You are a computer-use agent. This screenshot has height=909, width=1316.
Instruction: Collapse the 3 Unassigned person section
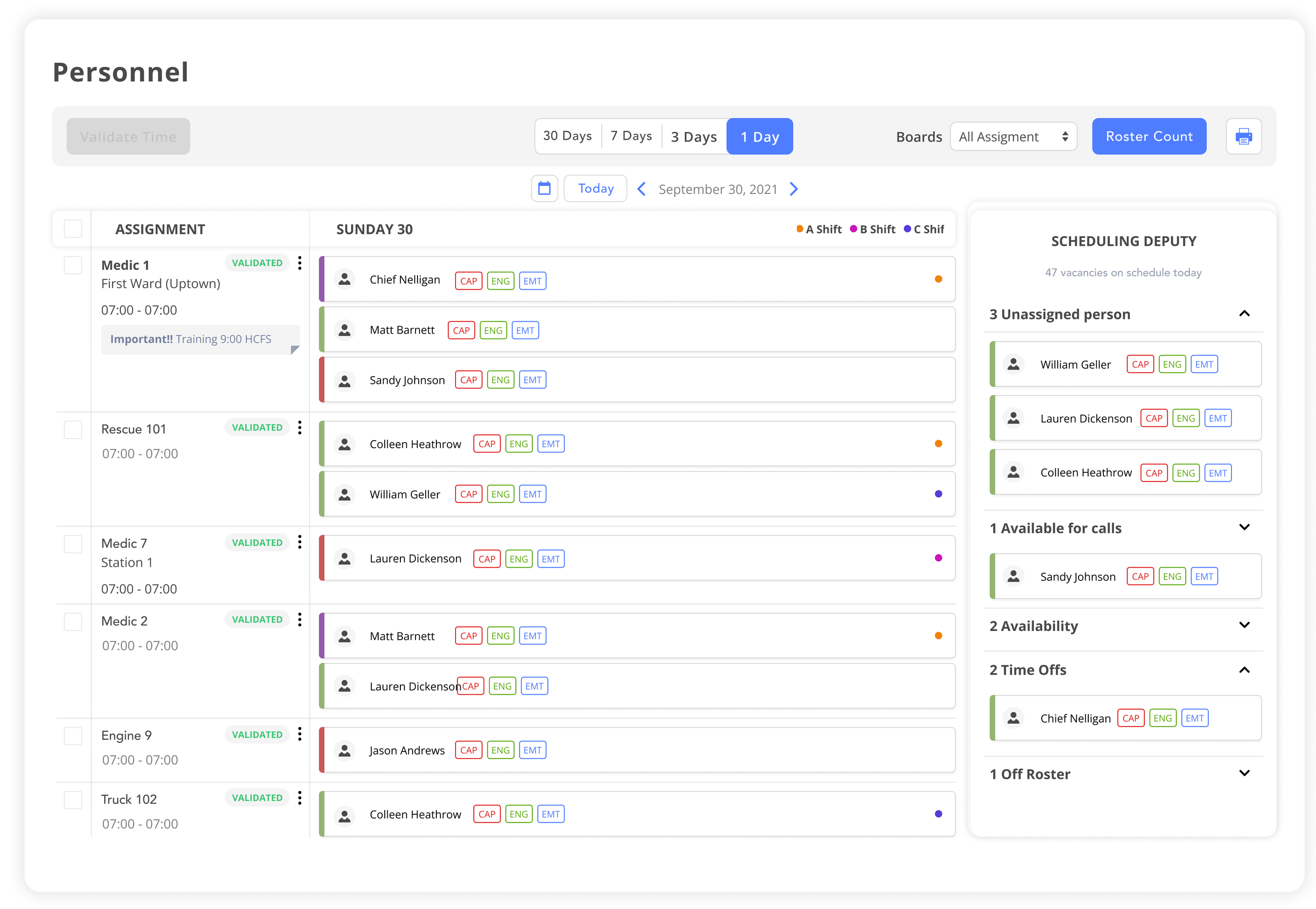pyautogui.click(x=1245, y=314)
